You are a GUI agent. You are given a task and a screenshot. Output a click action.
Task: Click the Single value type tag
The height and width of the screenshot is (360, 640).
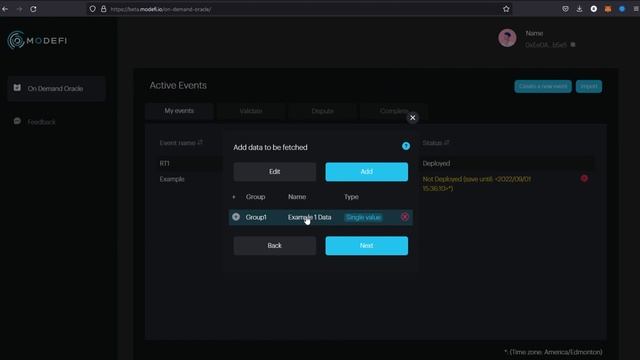[364, 217]
